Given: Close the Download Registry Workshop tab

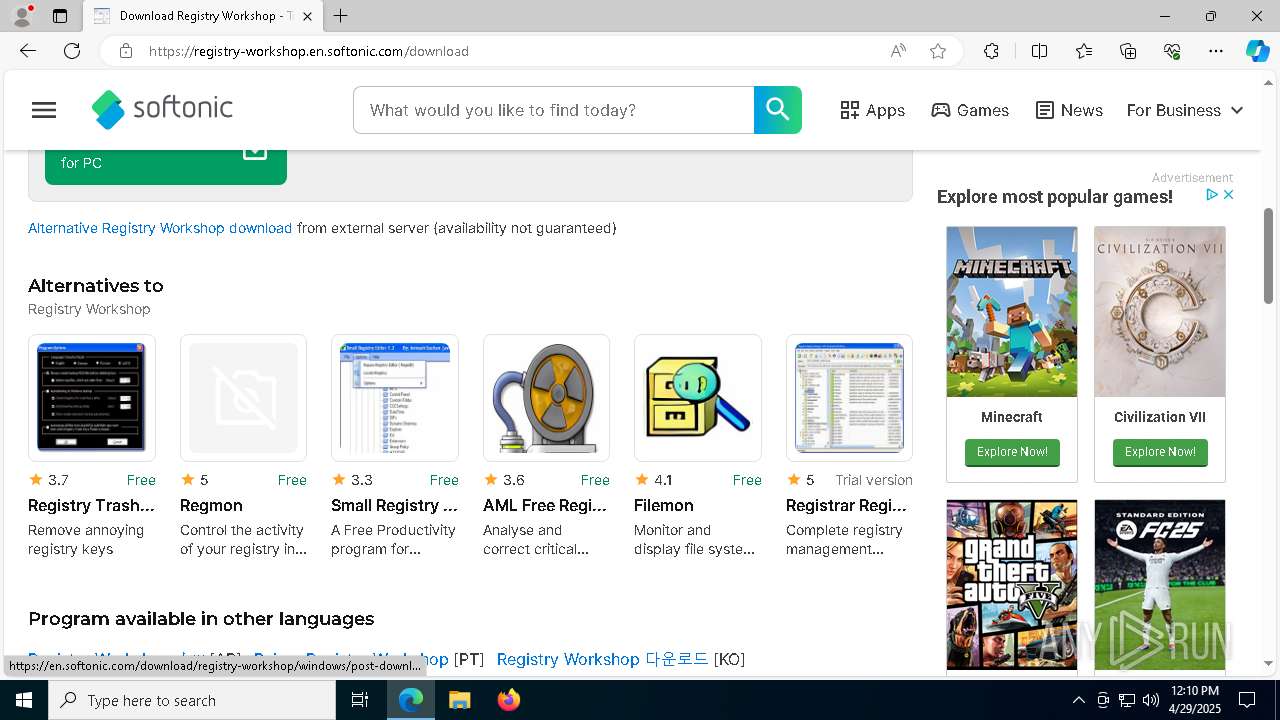Looking at the screenshot, I should (308, 16).
